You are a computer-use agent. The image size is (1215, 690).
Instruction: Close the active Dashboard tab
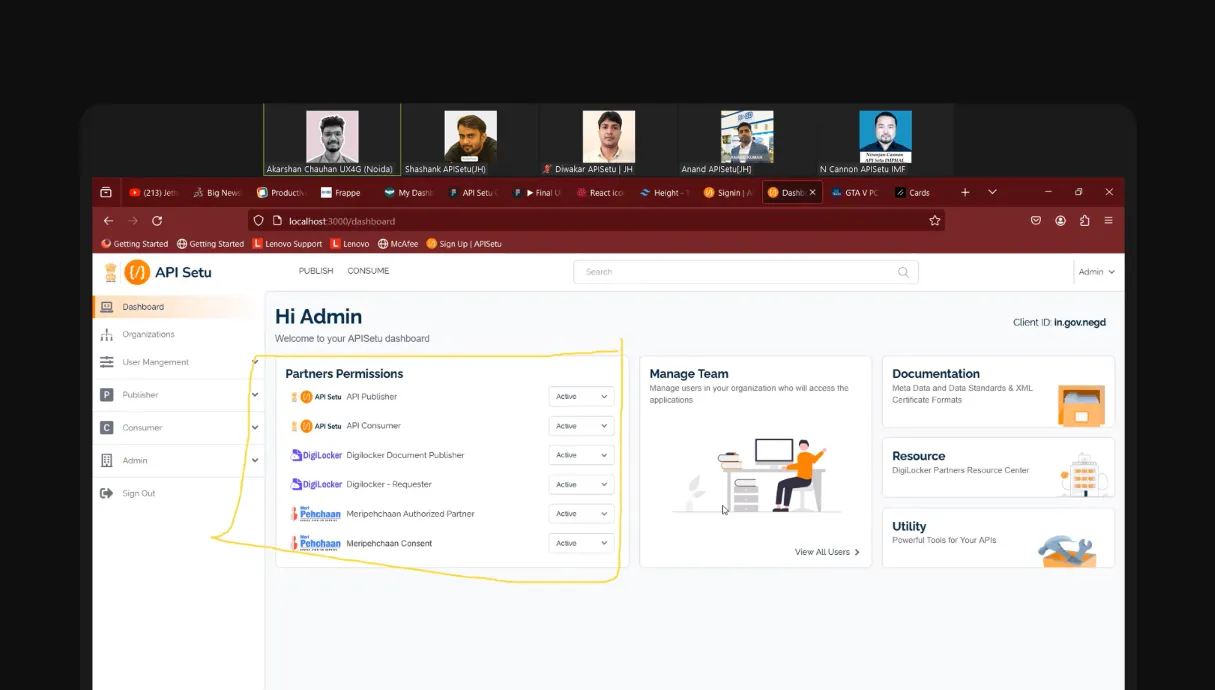pyautogui.click(x=812, y=193)
